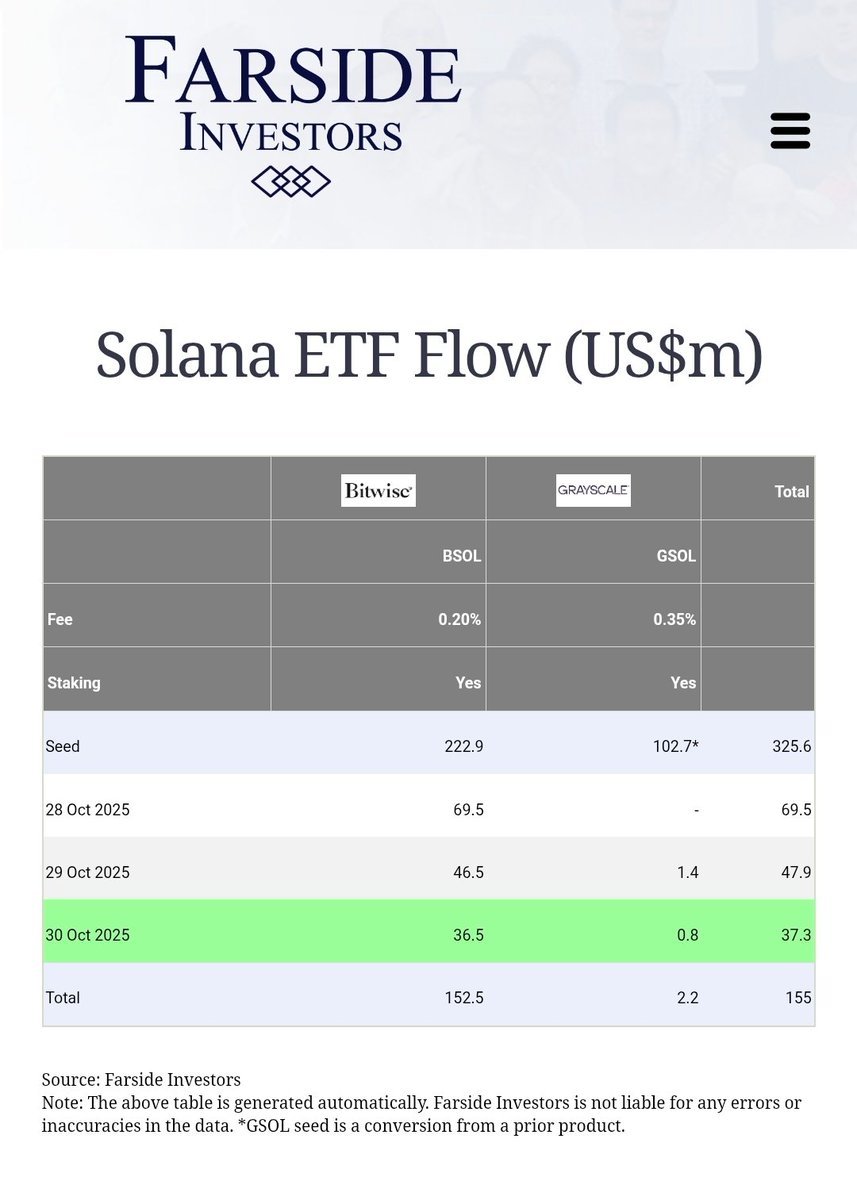Select the 29 Oct 2025 date cell

pos(88,872)
